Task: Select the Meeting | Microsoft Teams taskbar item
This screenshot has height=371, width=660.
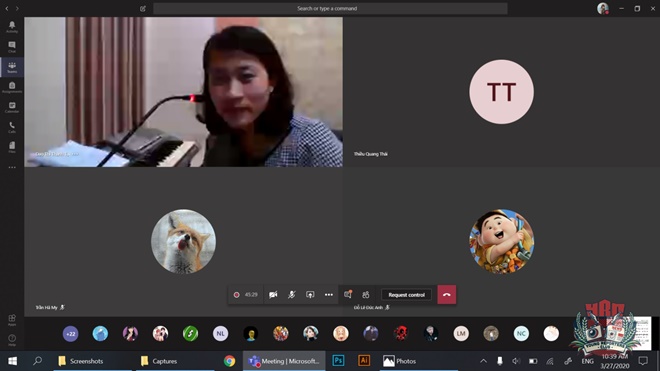Action: (x=284, y=361)
